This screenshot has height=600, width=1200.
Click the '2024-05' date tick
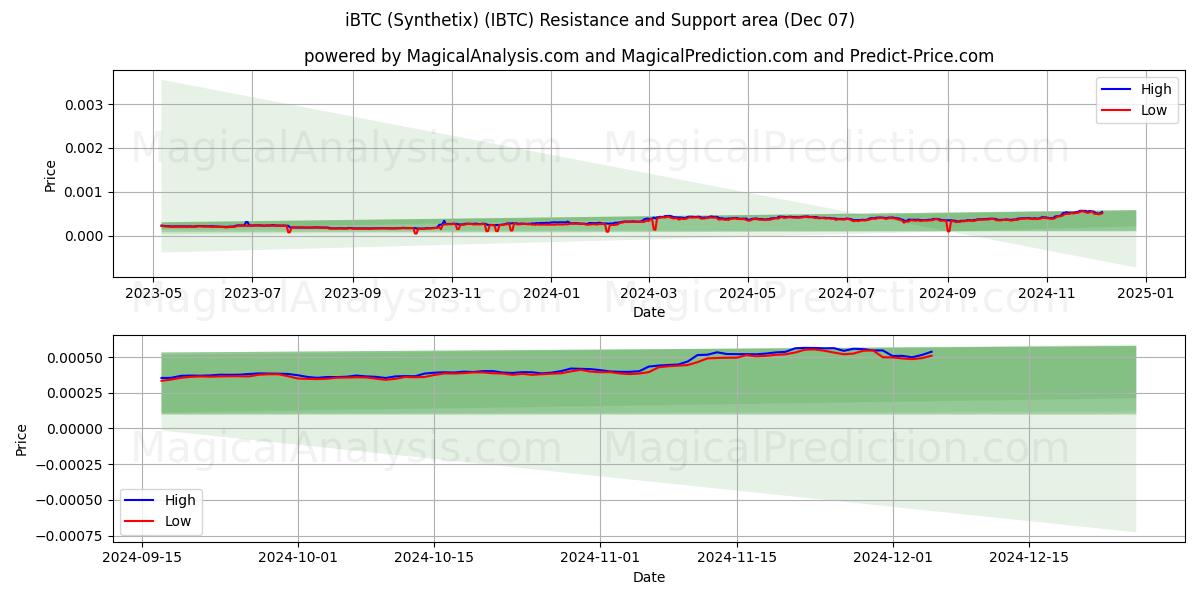click(748, 294)
